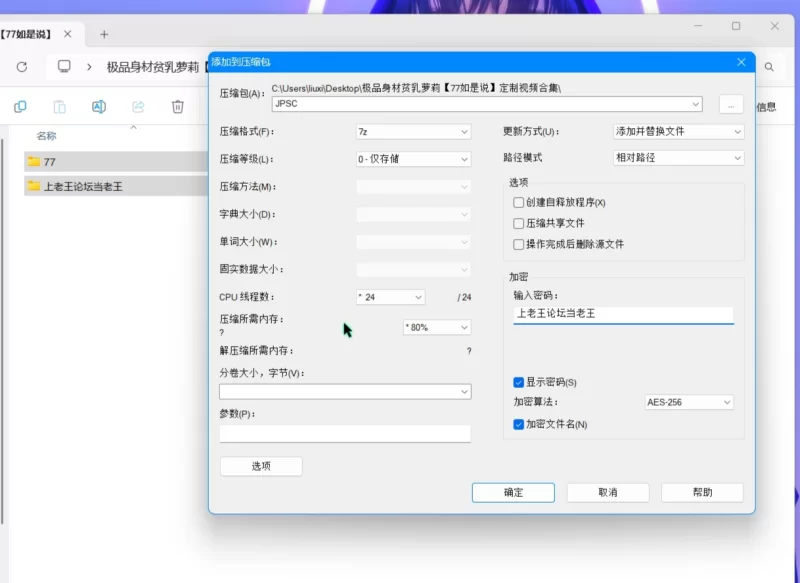800x583 pixels.
Task: Enable the 创建自释放程序 checkbox
Action: (x=518, y=202)
